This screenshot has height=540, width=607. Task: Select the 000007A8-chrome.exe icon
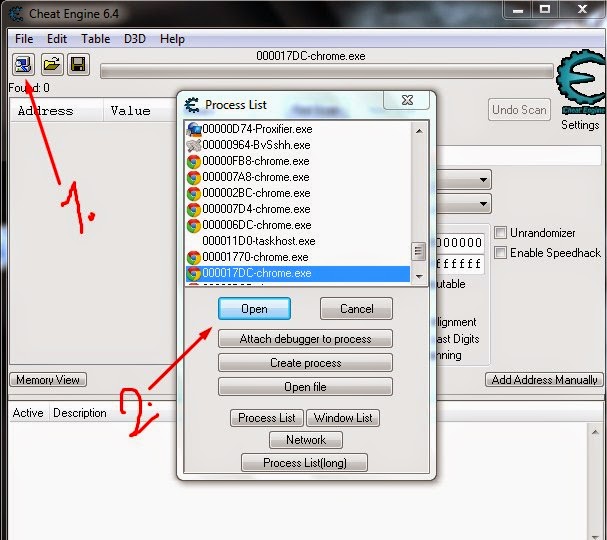click(x=194, y=177)
